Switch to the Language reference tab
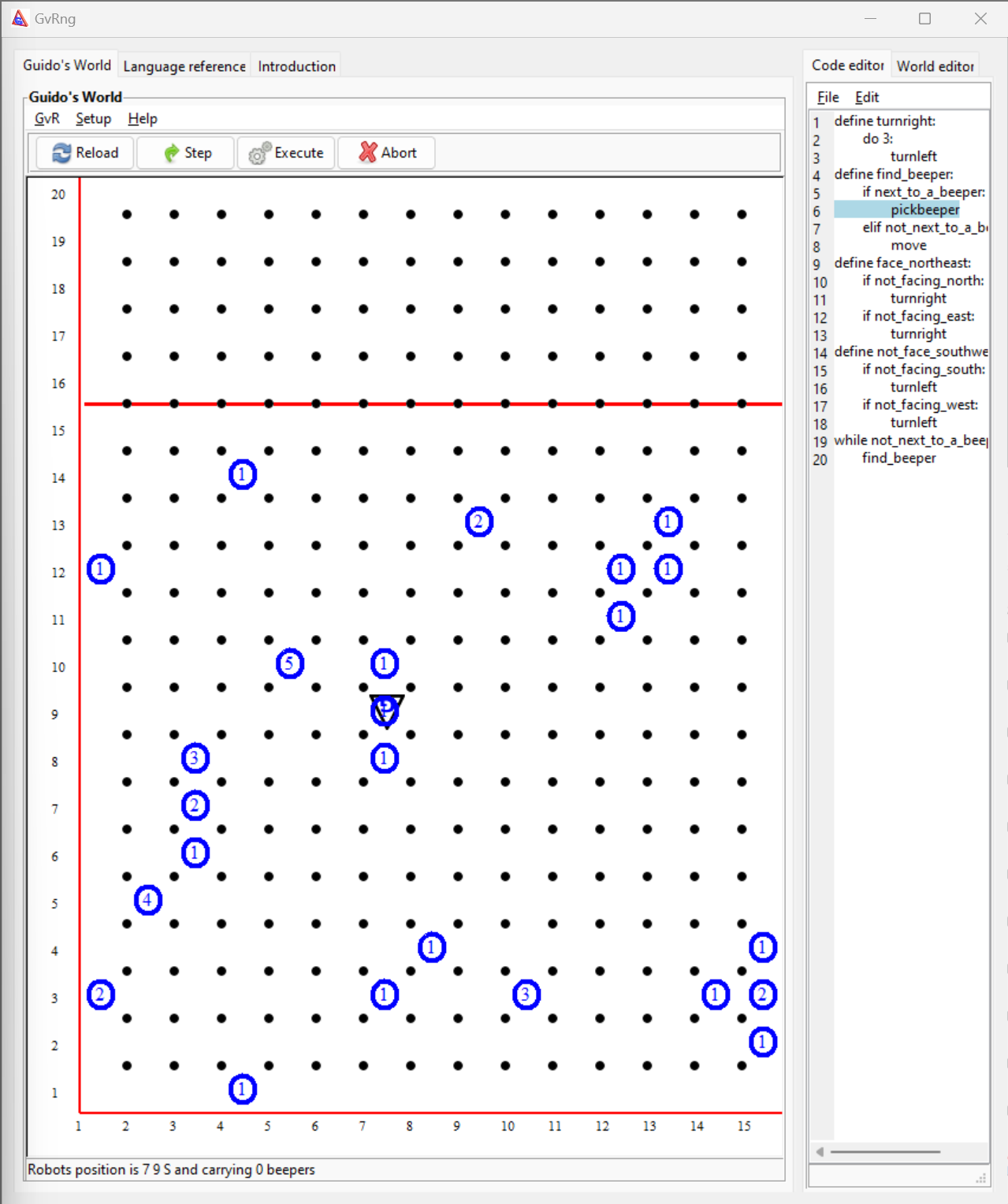The width and height of the screenshot is (1008, 1204). [x=184, y=66]
